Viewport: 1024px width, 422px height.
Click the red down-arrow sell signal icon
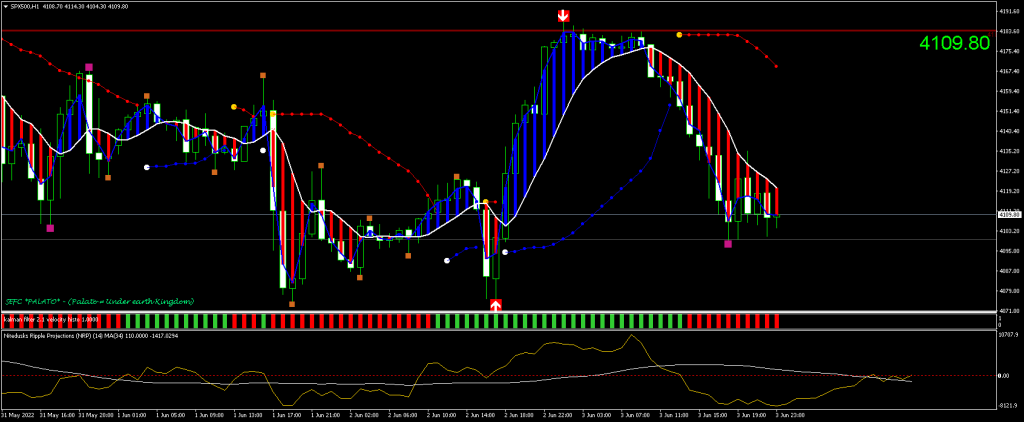click(x=564, y=16)
